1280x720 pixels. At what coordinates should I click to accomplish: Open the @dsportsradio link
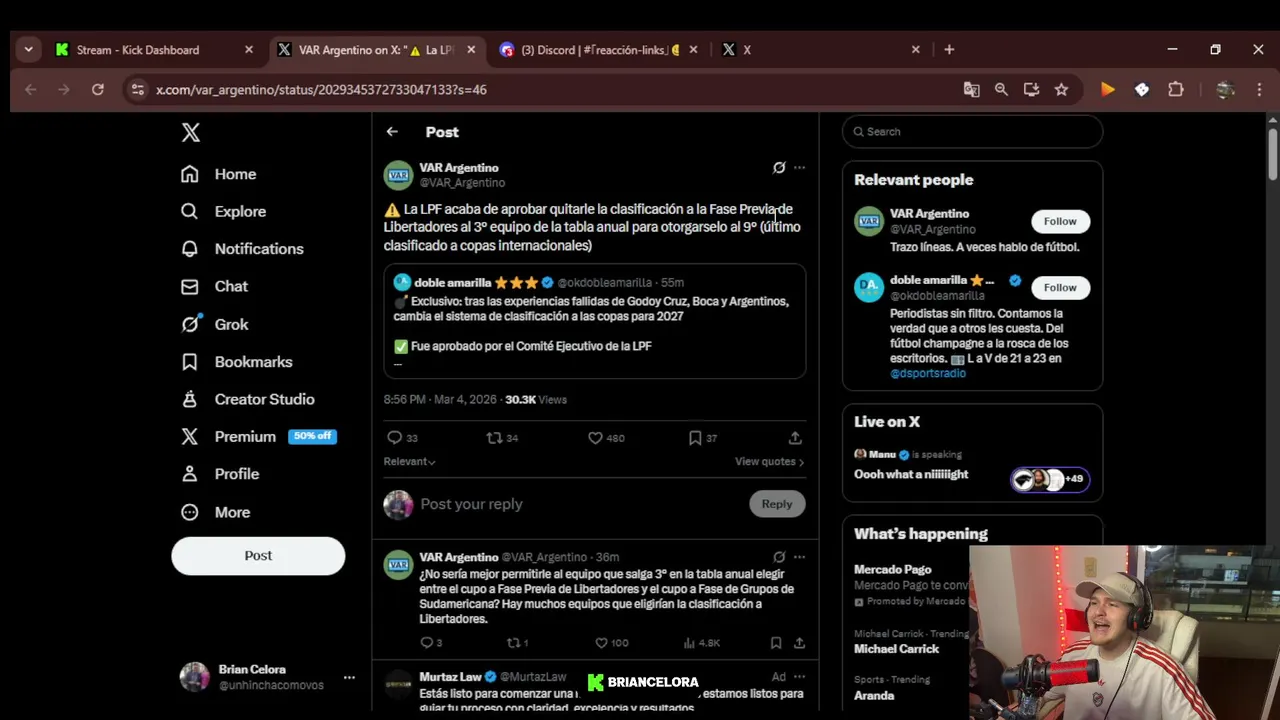(x=928, y=373)
